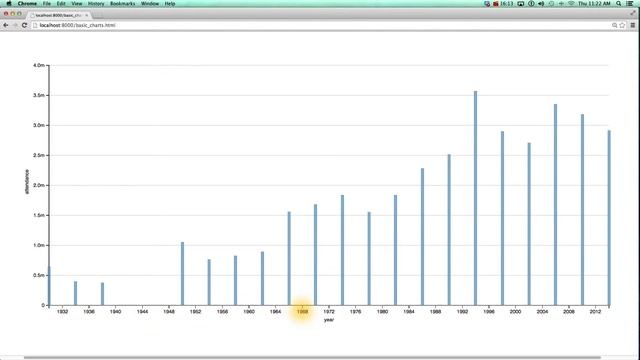Open a new tab beside localhost tab
This screenshot has width=640, height=360.
(97, 15)
